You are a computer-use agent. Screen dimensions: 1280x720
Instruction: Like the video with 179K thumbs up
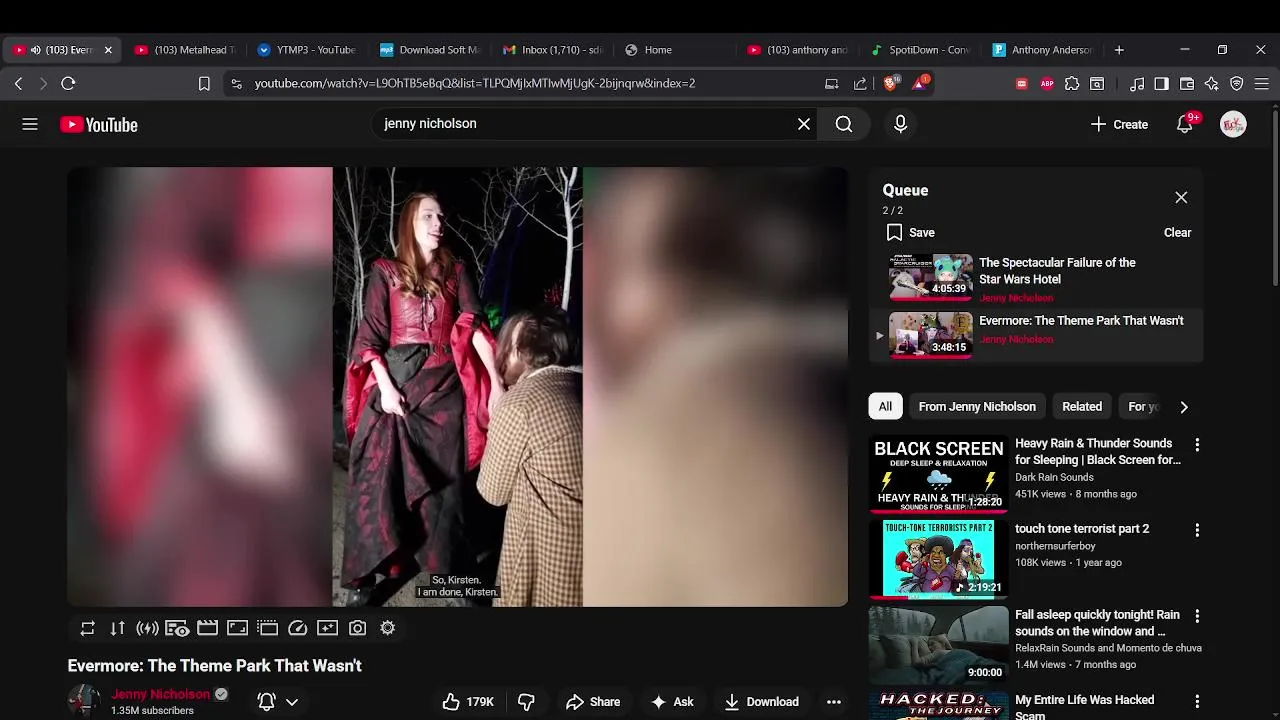pos(469,702)
